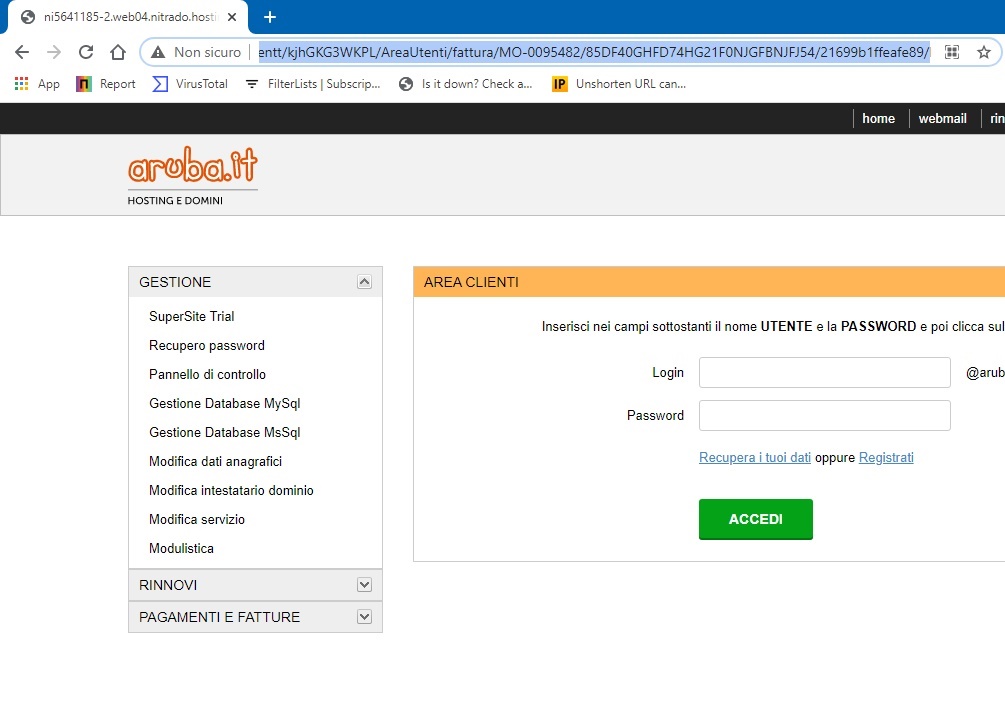Screen dimensions: 1005x716
Task: Open the Is it down? bookmark
Action: pyautogui.click(x=465, y=84)
